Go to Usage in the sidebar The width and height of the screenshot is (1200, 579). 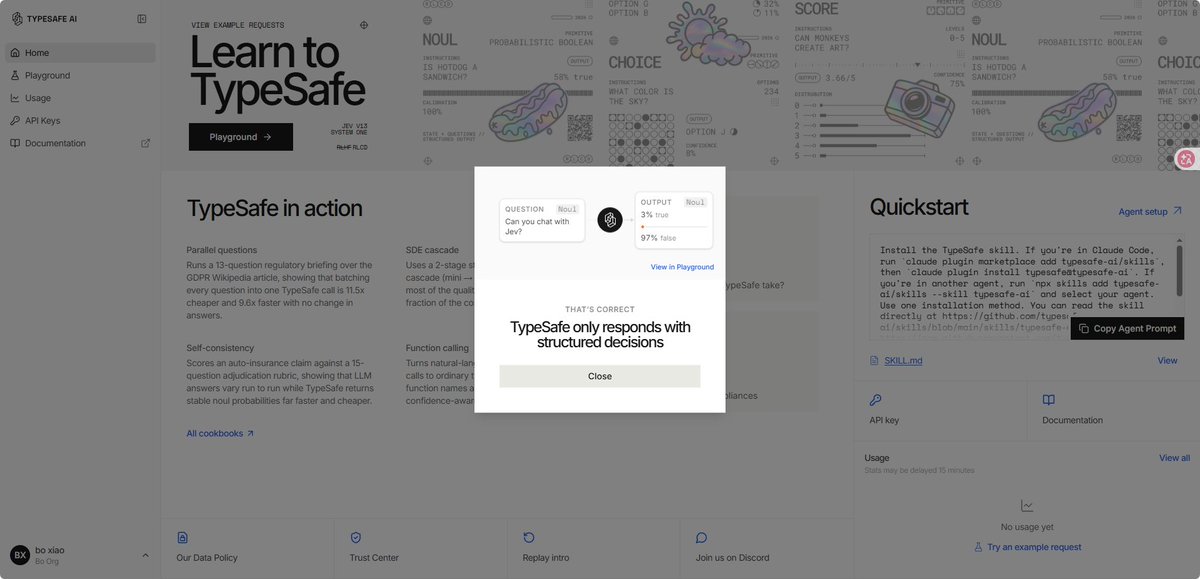80,98
